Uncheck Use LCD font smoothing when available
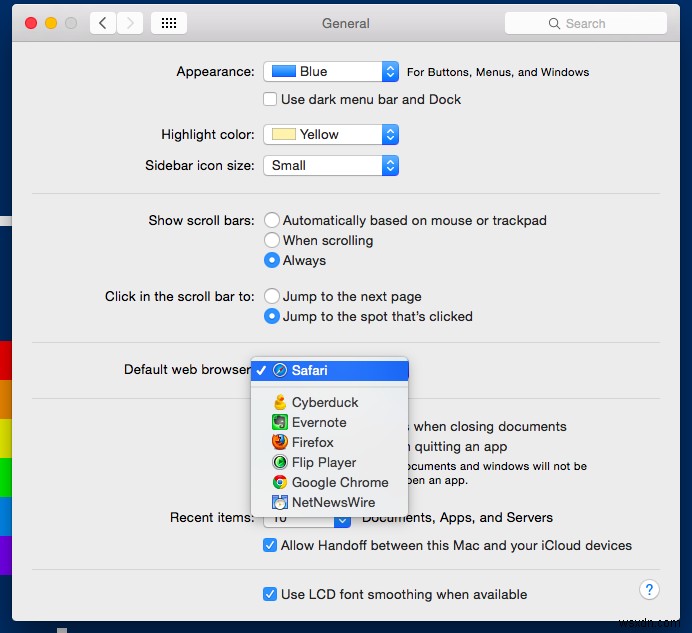This screenshot has width=692, height=633. coord(270,594)
